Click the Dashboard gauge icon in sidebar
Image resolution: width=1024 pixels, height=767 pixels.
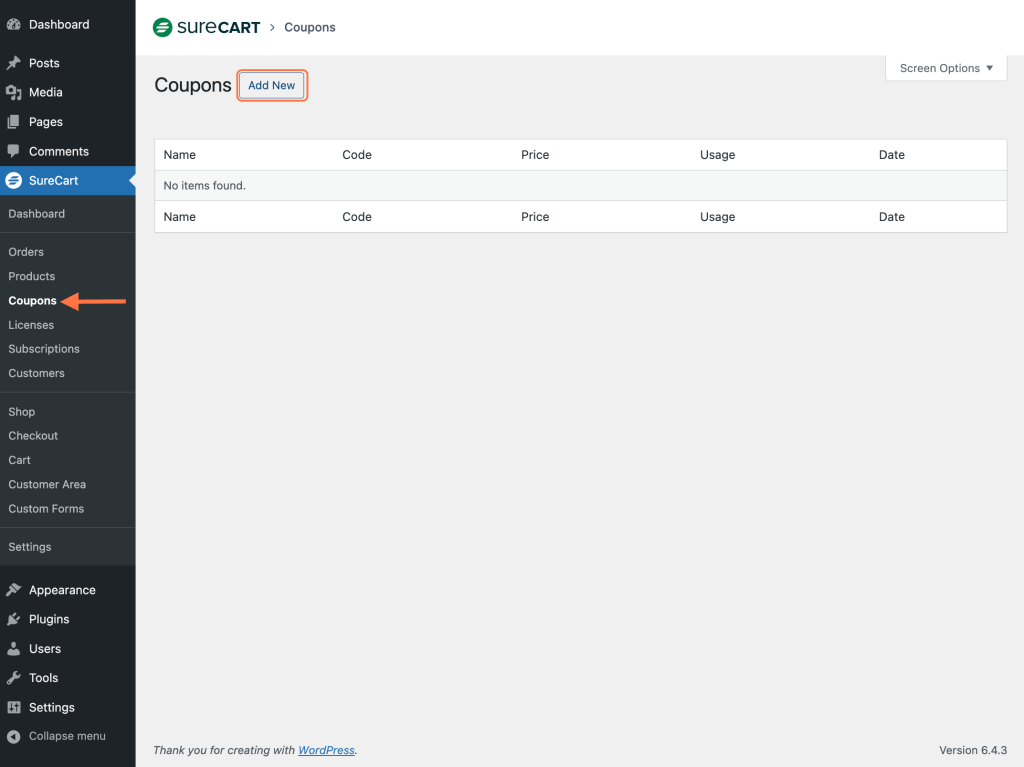tap(14, 24)
